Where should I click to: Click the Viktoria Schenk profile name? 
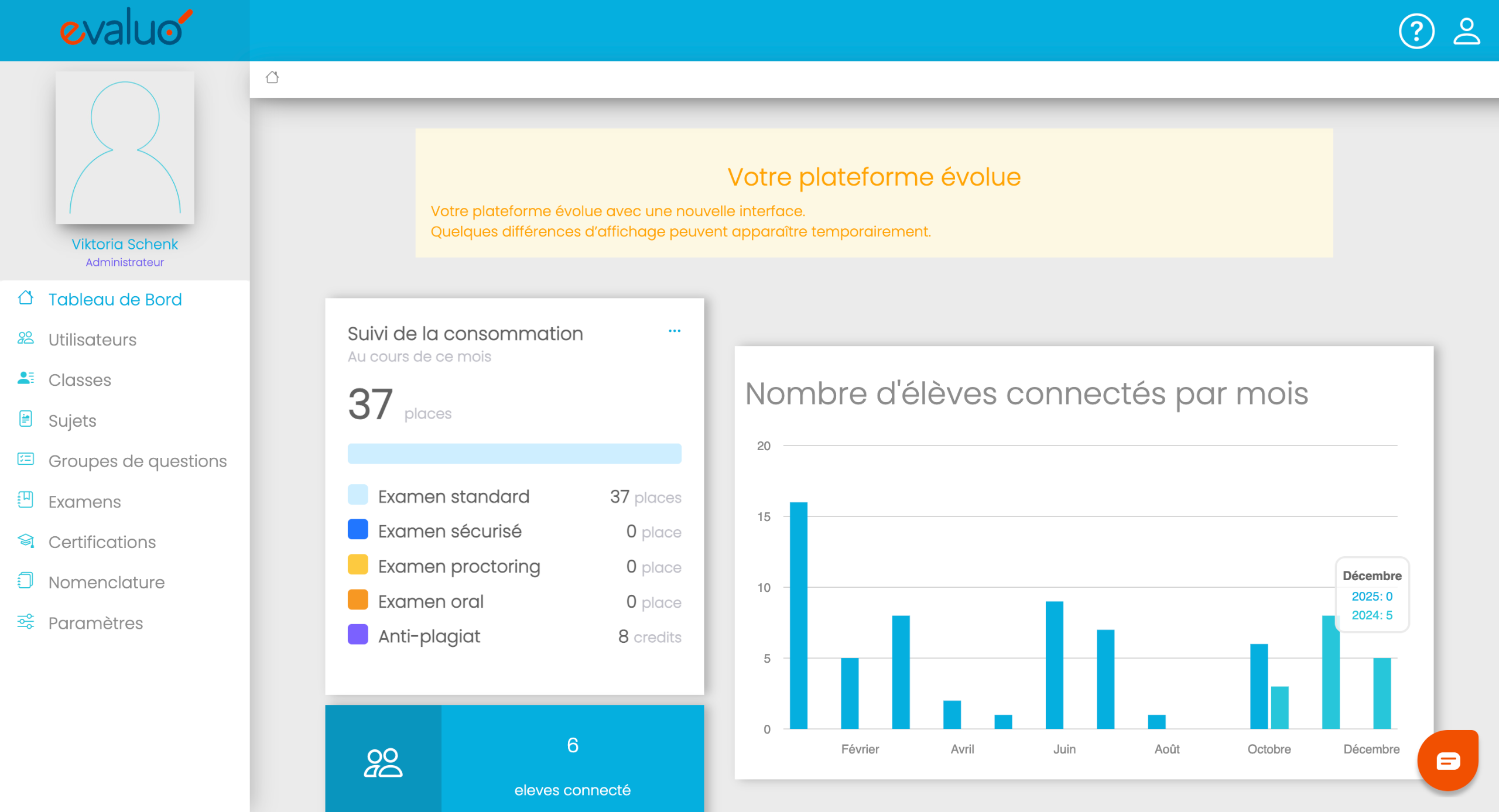click(125, 244)
